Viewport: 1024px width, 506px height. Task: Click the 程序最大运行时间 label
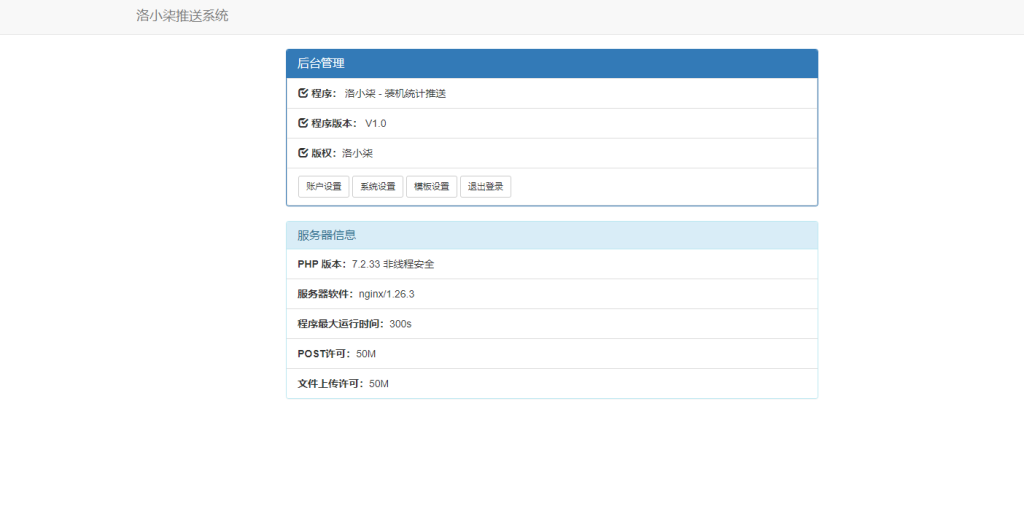(342, 324)
